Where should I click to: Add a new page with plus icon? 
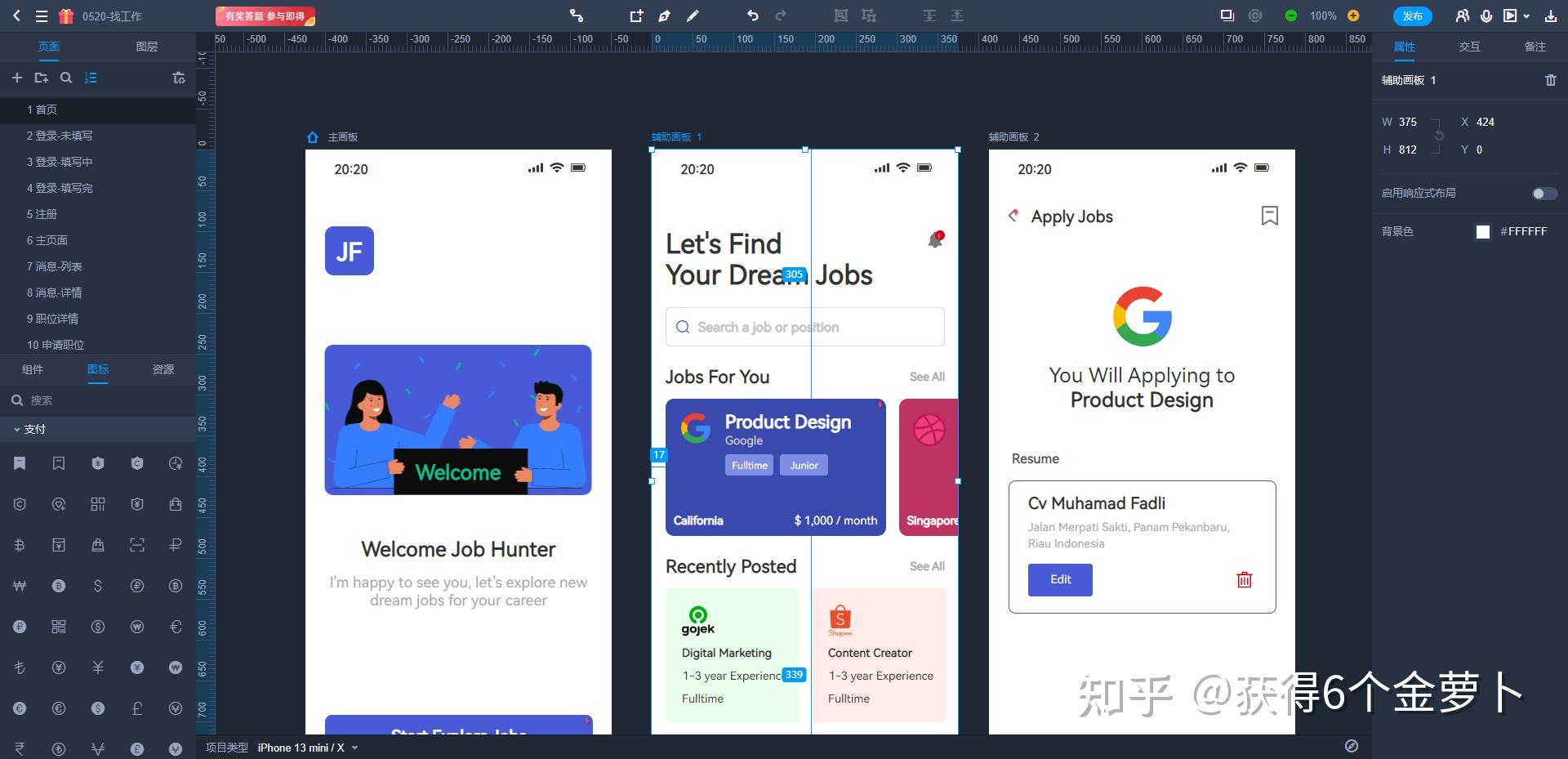tap(16, 78)
